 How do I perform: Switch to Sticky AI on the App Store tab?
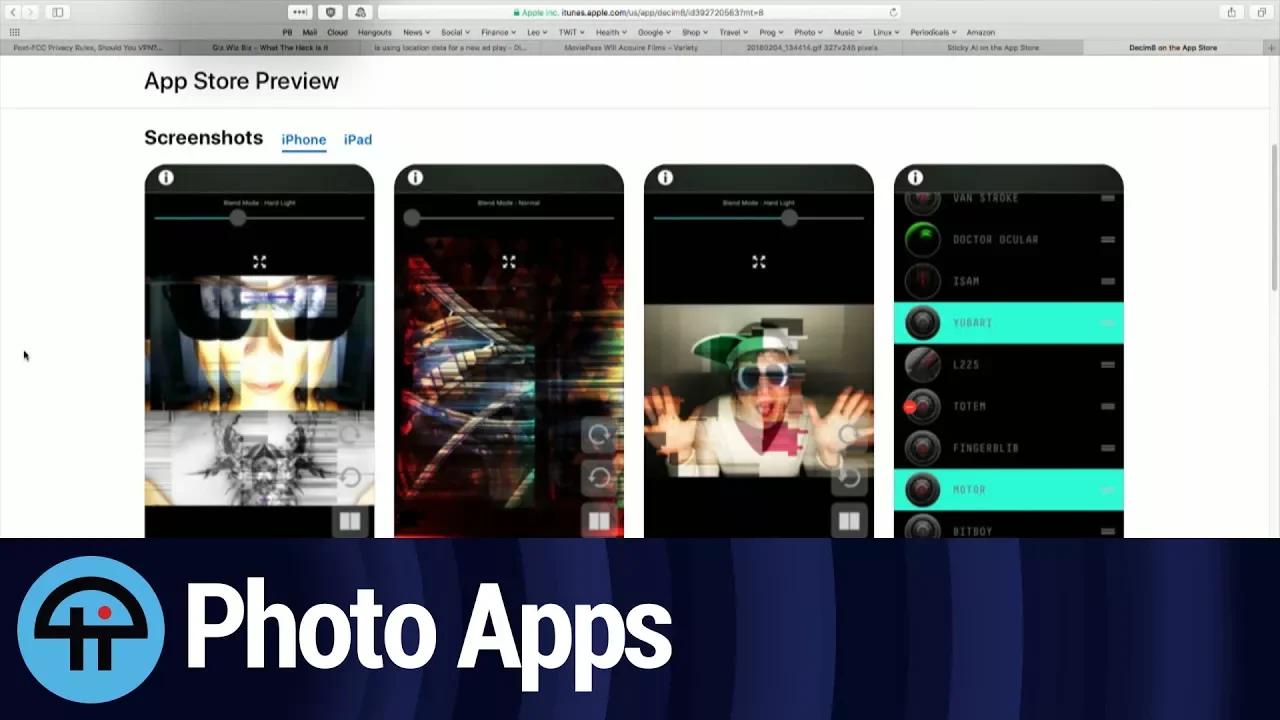(993, 47)
